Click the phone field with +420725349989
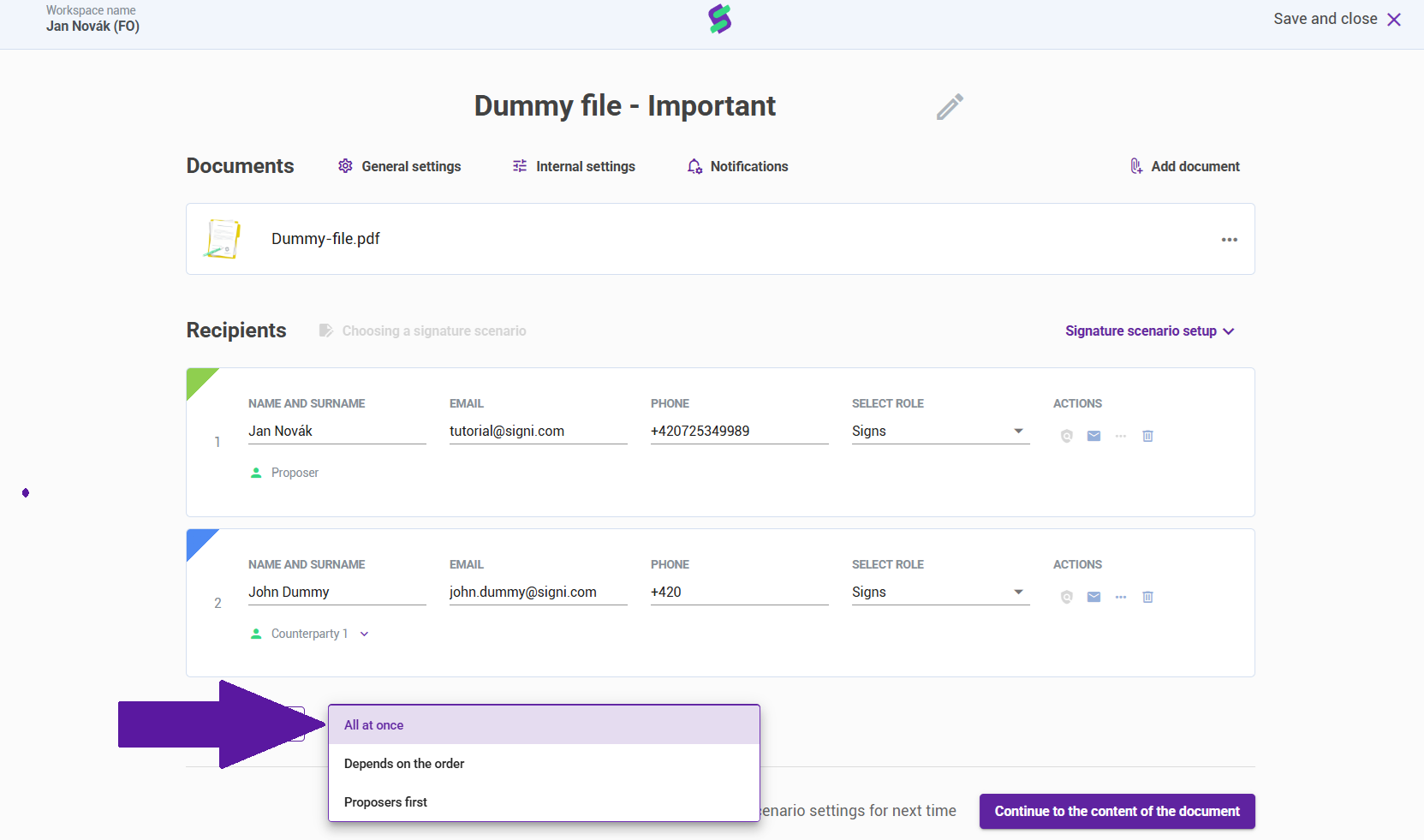The image size is (1424, 840). tap(740, 431)
